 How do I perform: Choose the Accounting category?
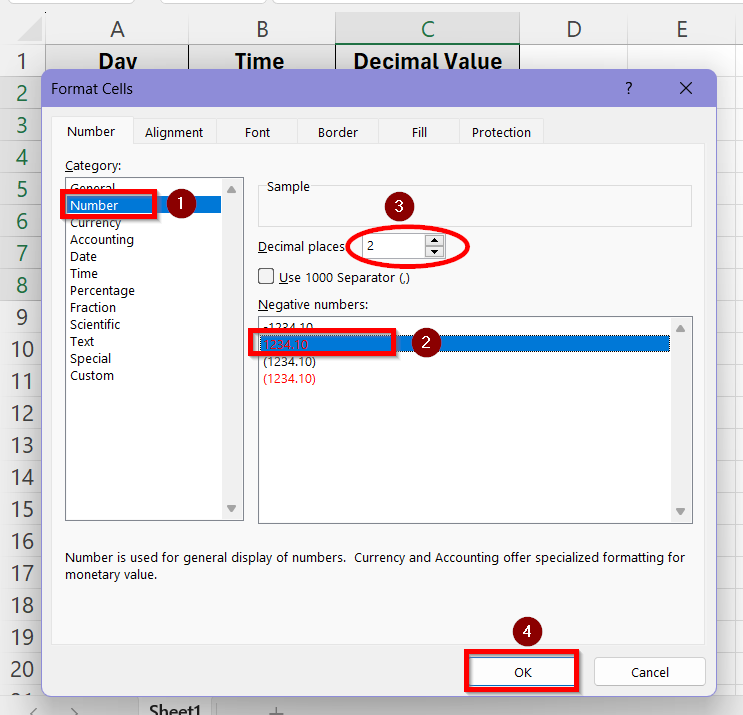144,239
